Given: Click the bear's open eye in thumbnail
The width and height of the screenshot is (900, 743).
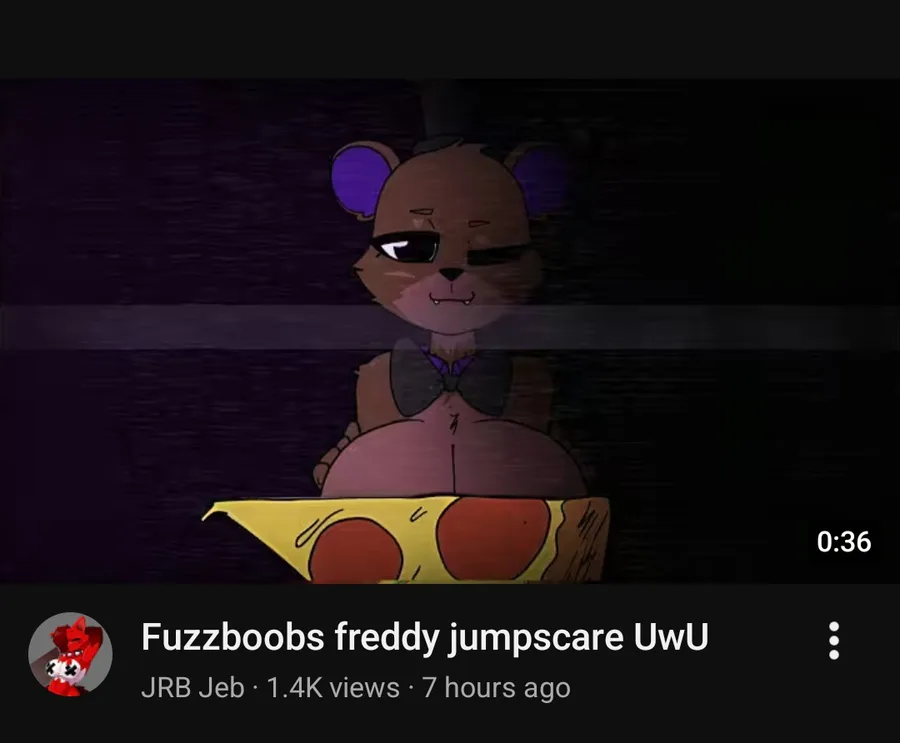Looking at the screenshot, I should click(x=406, y=248).
